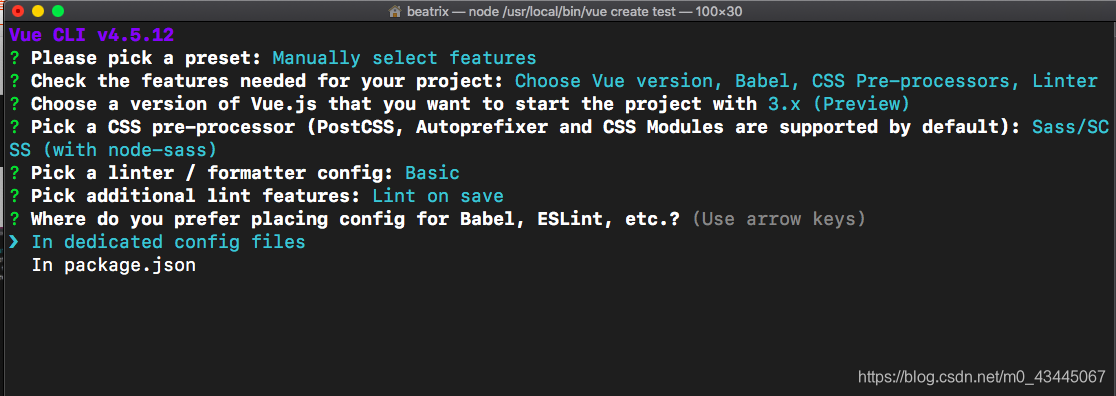Click the green question mark beside preset prompt
Screen dimensions: 1116x396
click(14, 58)
